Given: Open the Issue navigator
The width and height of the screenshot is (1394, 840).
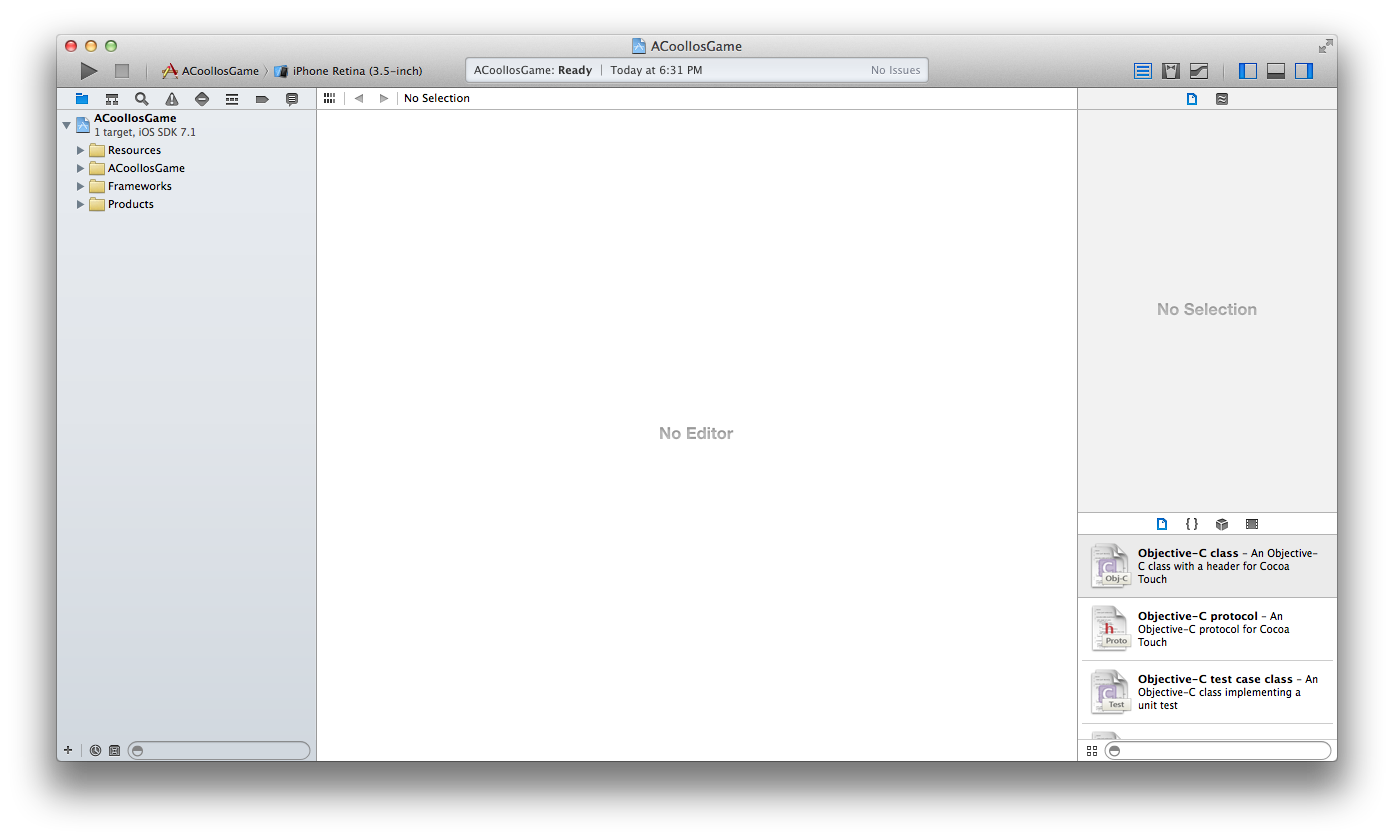Looking at the screenshot, I should point(172,99).
